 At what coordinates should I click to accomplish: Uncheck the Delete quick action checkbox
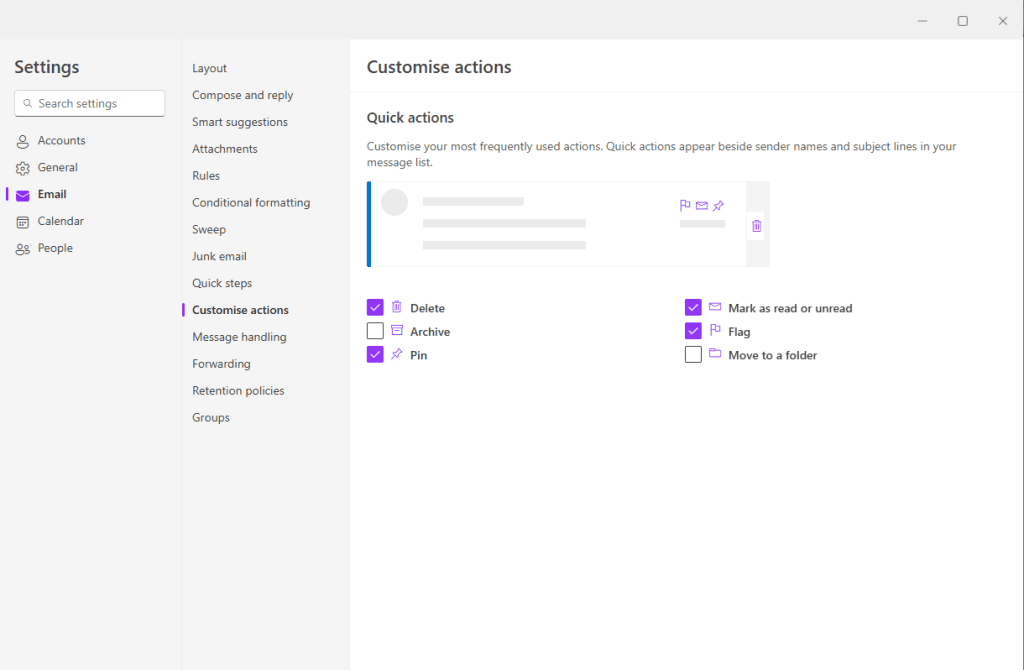[x=376, y=308]
